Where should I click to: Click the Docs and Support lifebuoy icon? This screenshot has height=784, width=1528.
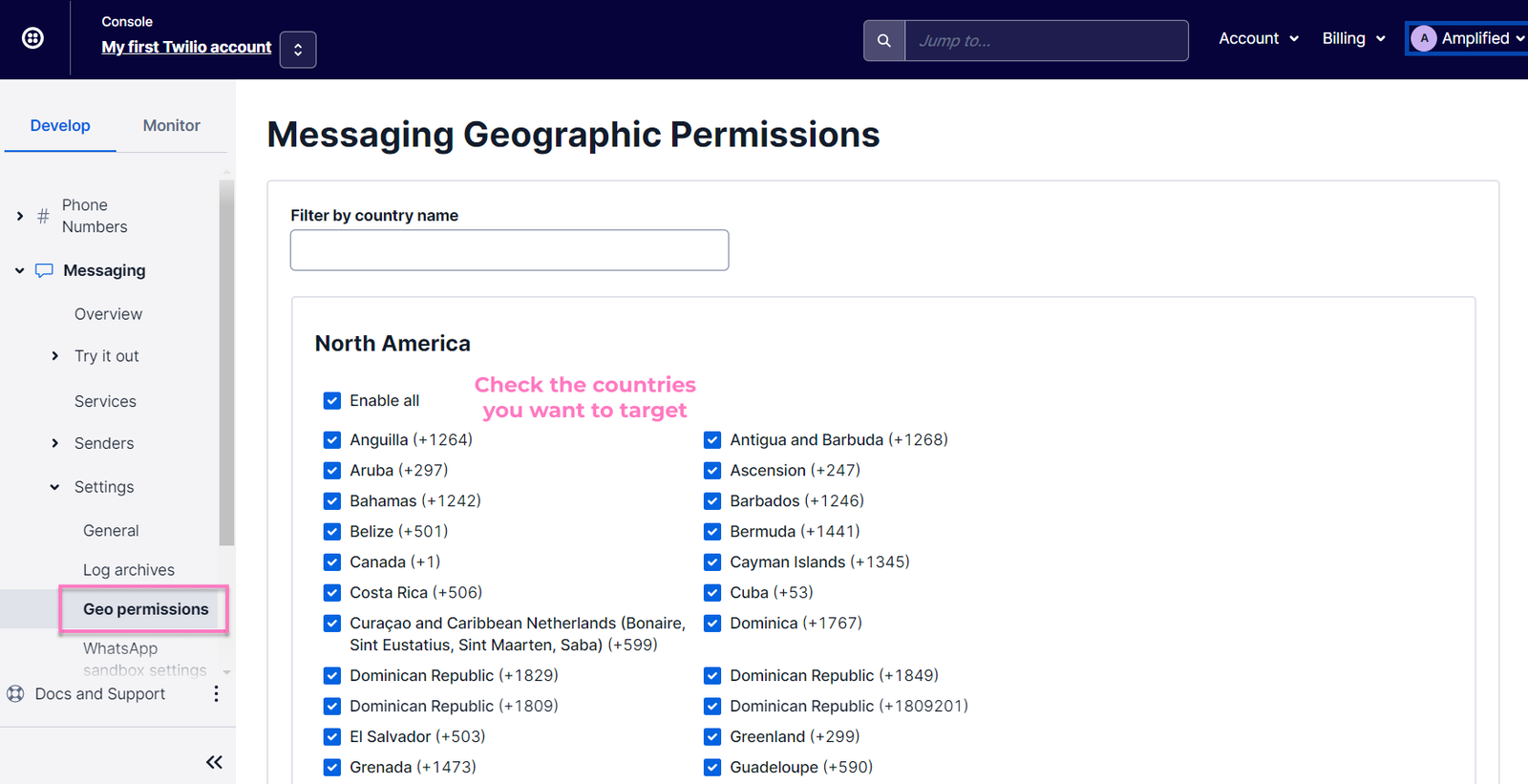point(15,693)
